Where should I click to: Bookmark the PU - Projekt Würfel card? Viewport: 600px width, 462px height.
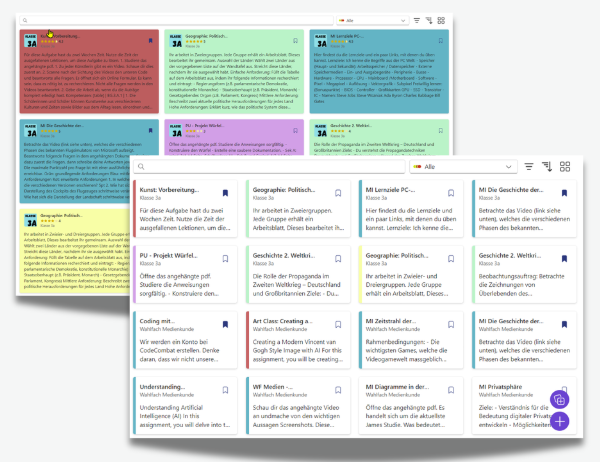click(225, 259)
